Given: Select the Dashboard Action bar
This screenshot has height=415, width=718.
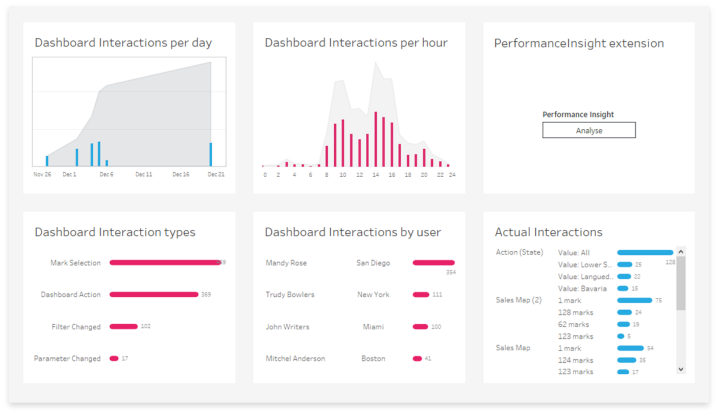Looking at the screenshot, I should coord(153,295).
